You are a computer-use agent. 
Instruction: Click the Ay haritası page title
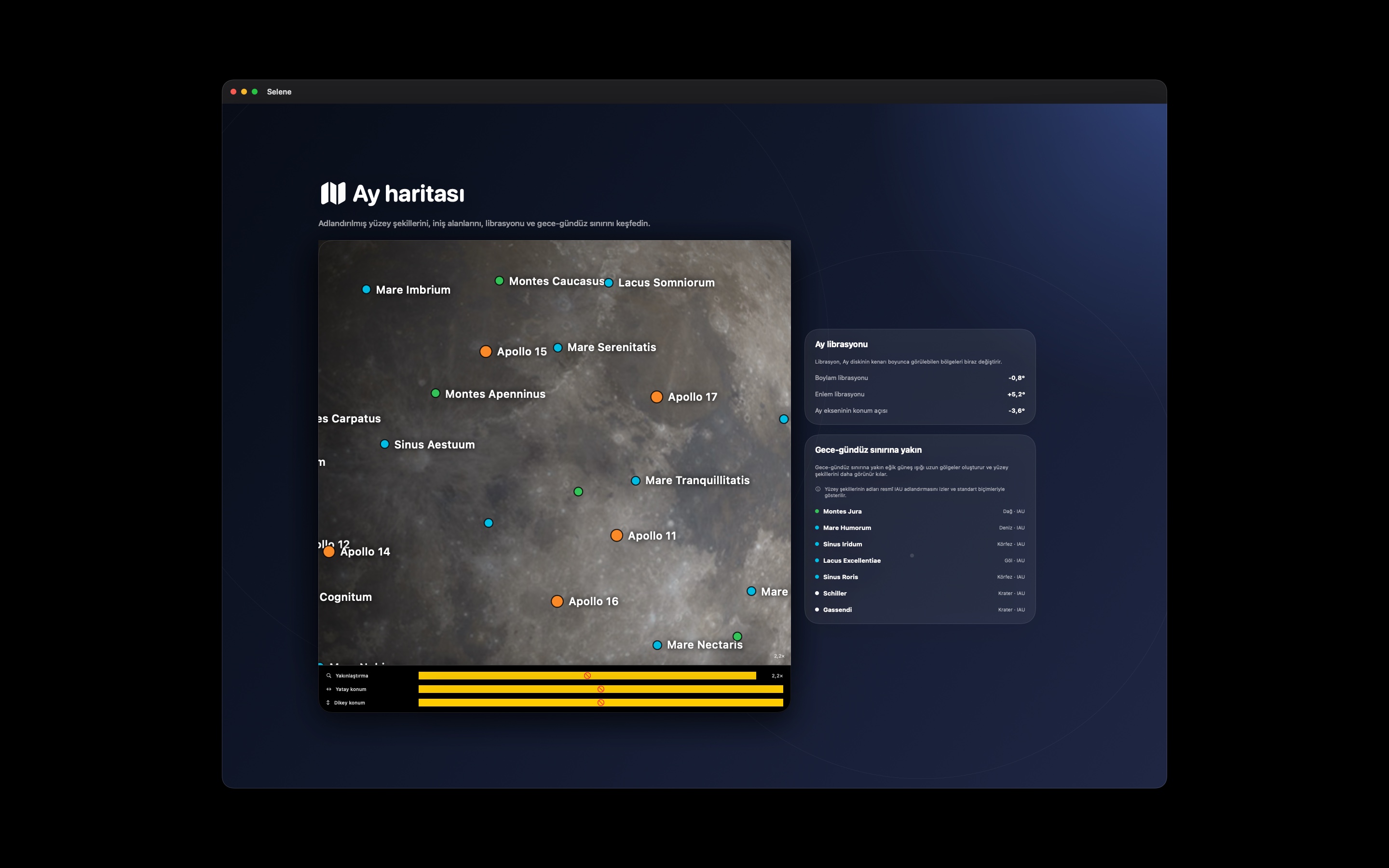408,193
